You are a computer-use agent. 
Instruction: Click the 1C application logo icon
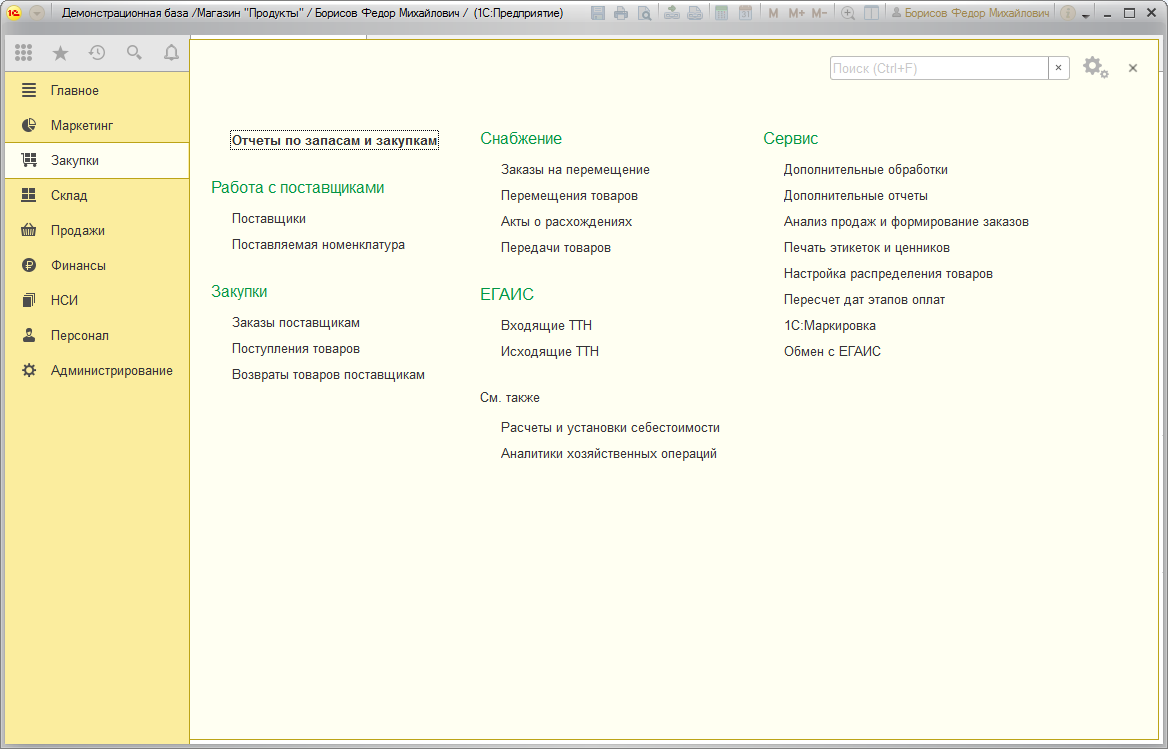pos(13,13)
